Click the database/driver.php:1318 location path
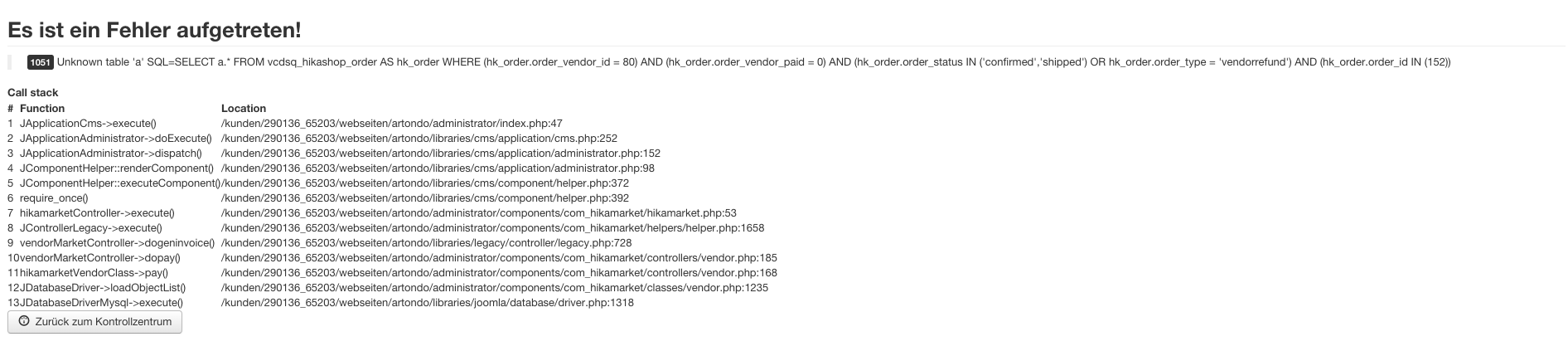The width and height of the screenshot is (1568, 356). pos(428,303)
